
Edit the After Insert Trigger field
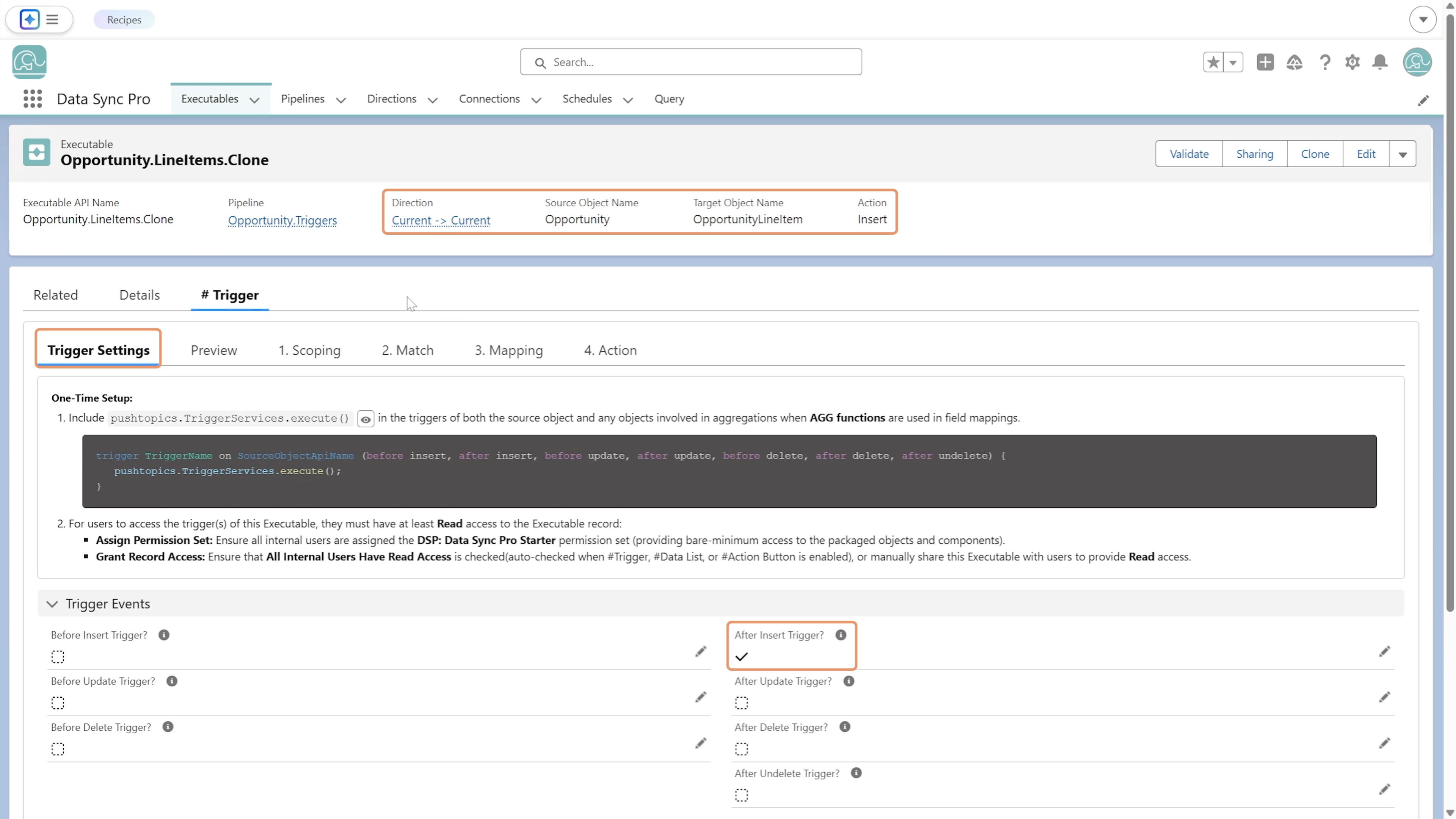(x=1384, y=652)
